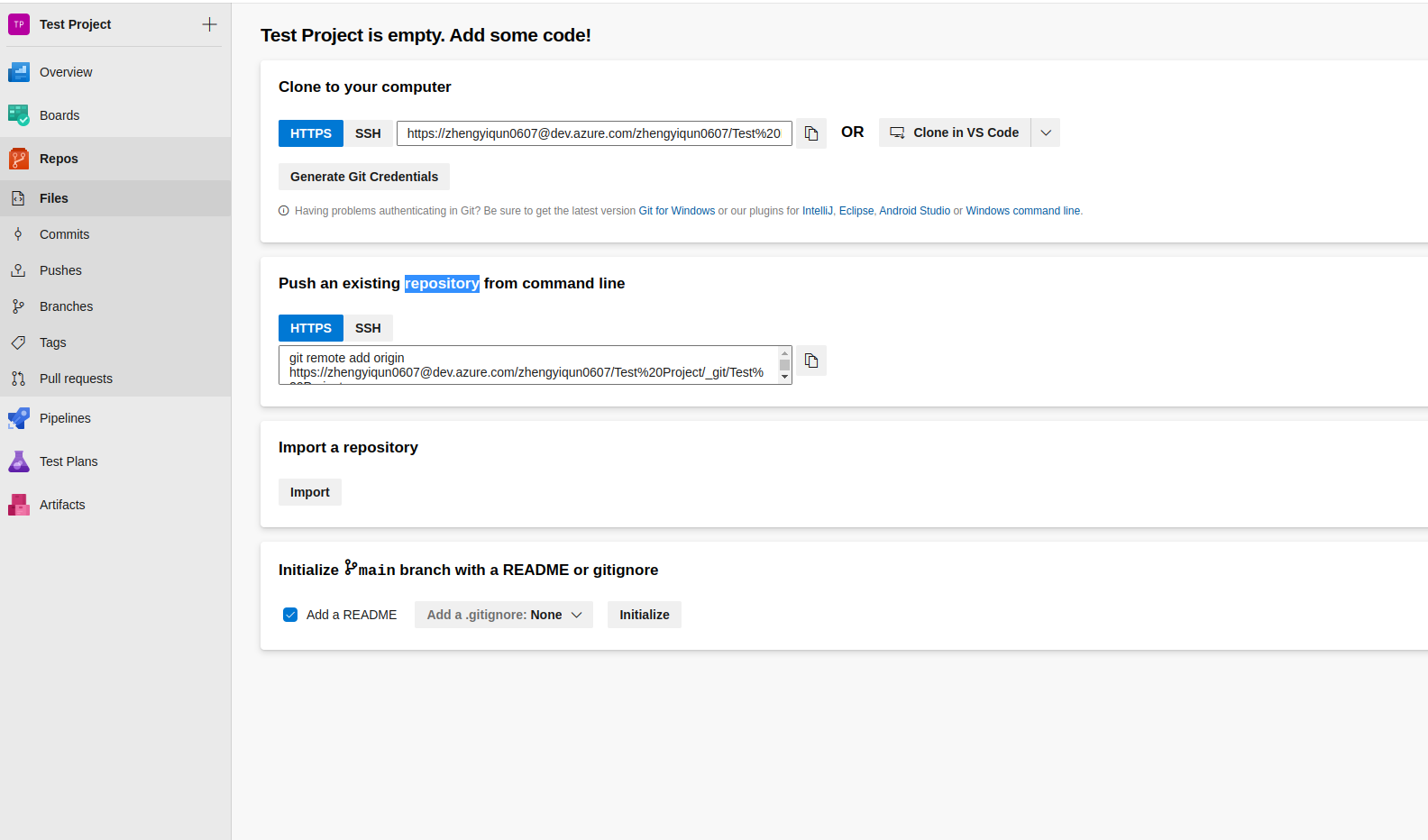
Task: Click the Branches icon in sidebar
Action: point(18,306)
